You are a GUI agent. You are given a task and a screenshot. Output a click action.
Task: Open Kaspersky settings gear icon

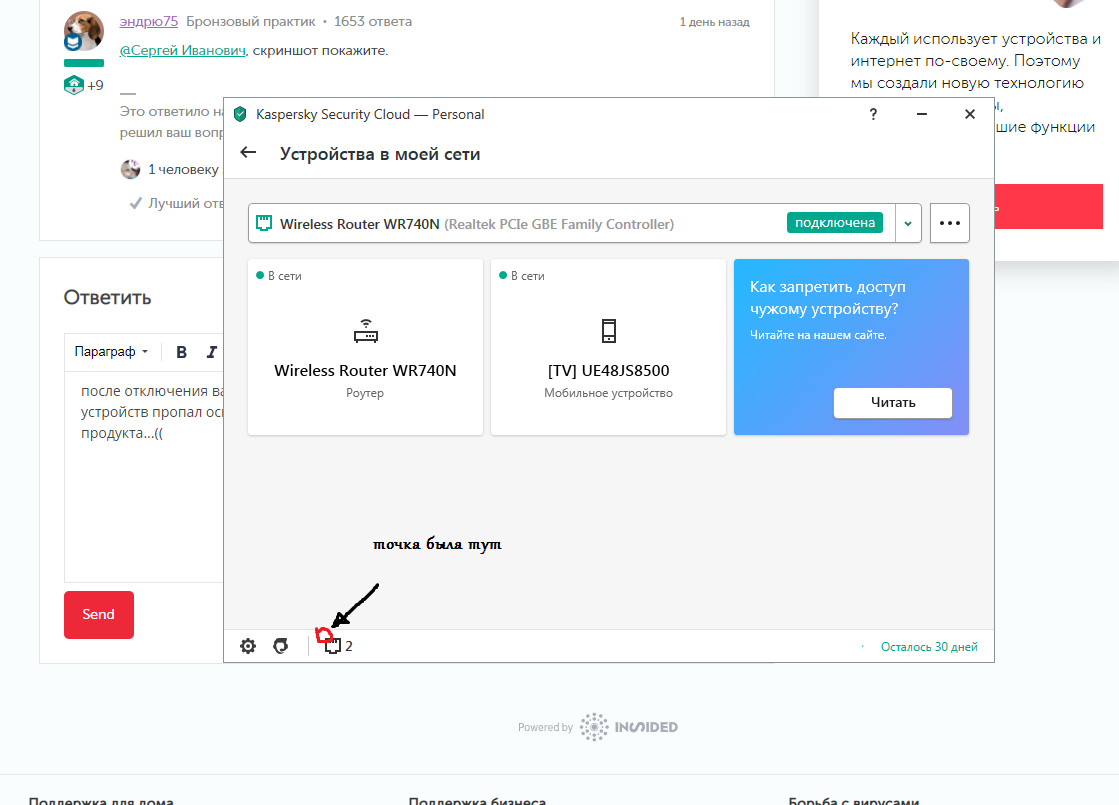pos(248,646)
